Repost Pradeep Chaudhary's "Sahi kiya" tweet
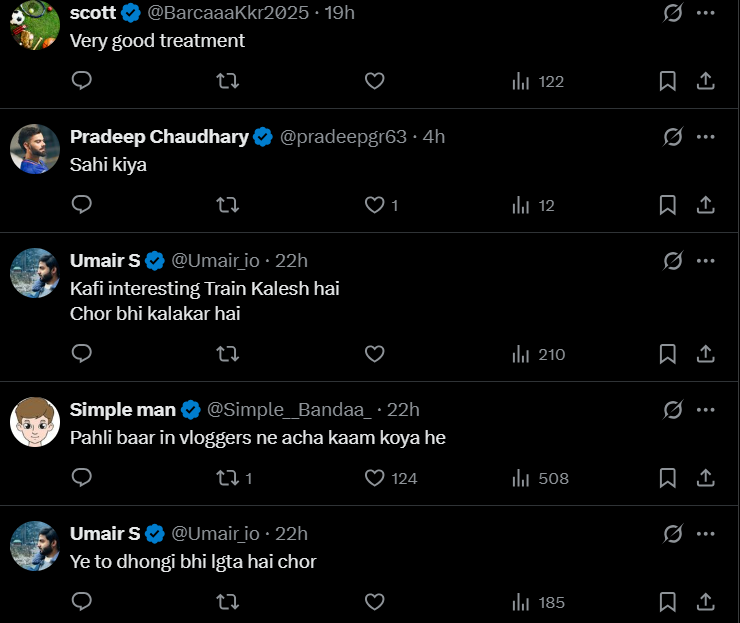 tap(228, 205)
